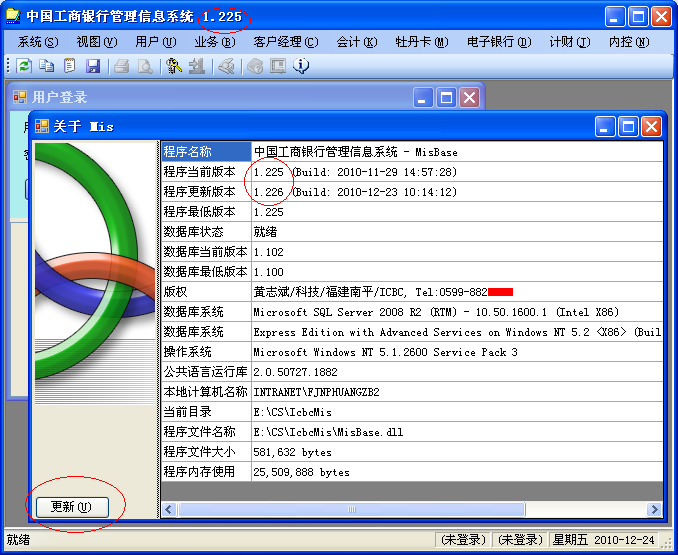The width and height of the screenshot is (678, 555).
Task: Open the notepad toolbar icon
Action: pyautogui.click(x=70, y=66)
